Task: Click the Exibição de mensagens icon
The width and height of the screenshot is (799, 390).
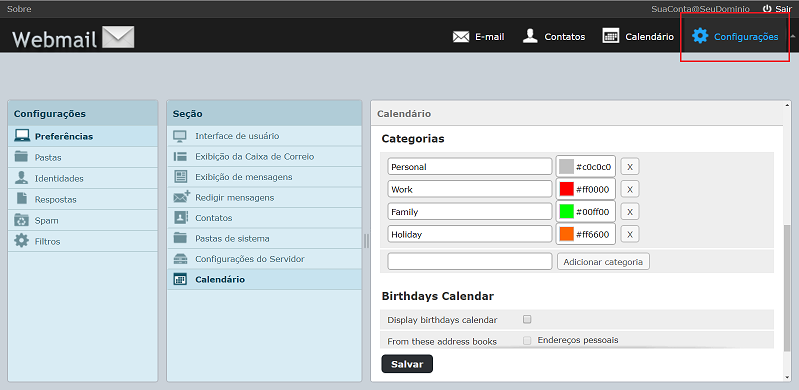Action: (x=180, y=177)
